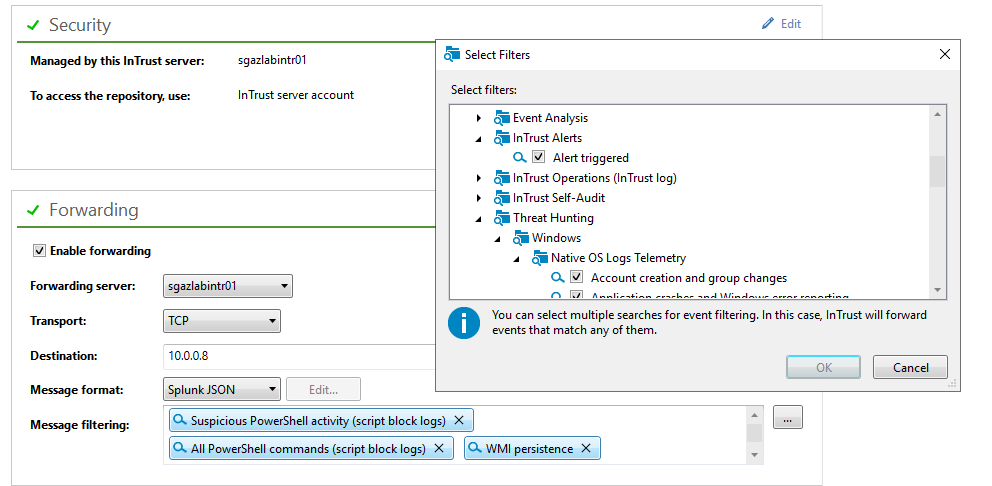Collapse the InTrust Alerts node
The height and width of the screenshot is (486, 992).
click(479, 139)
